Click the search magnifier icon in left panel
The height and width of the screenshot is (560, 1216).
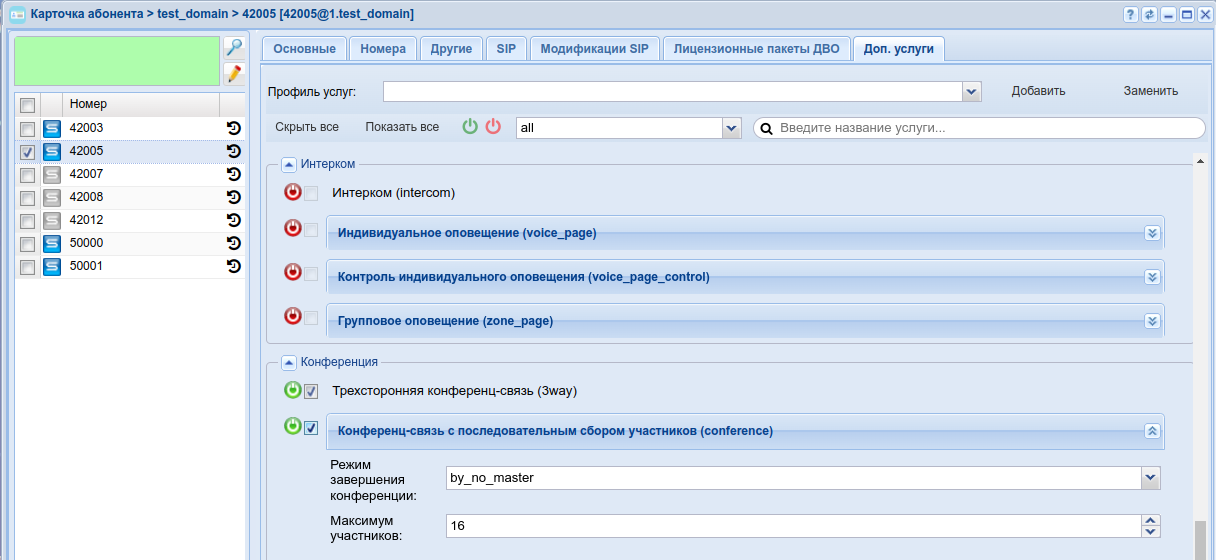(233, 48)
